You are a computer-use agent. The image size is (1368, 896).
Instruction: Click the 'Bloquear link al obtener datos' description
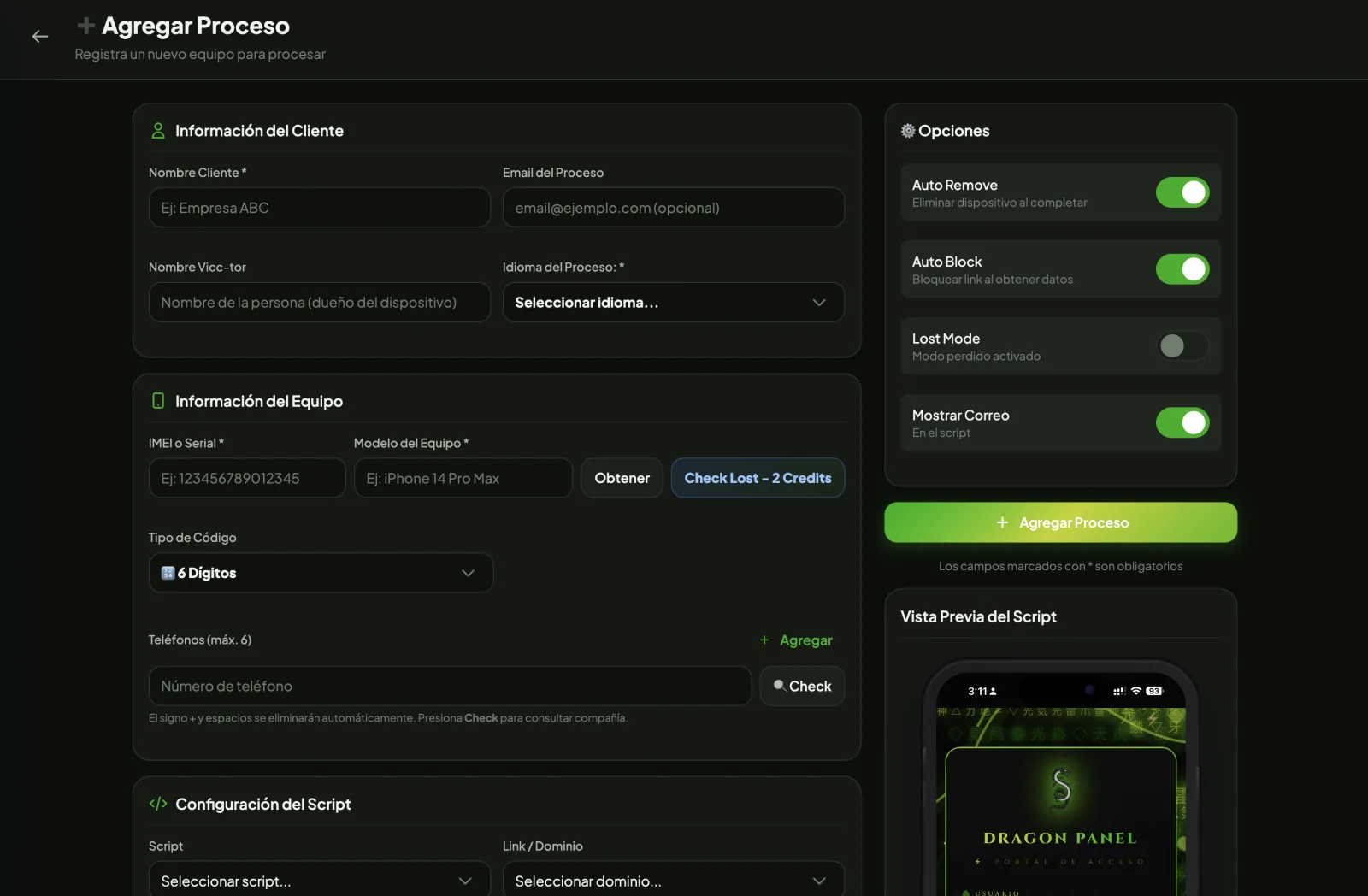993,280
